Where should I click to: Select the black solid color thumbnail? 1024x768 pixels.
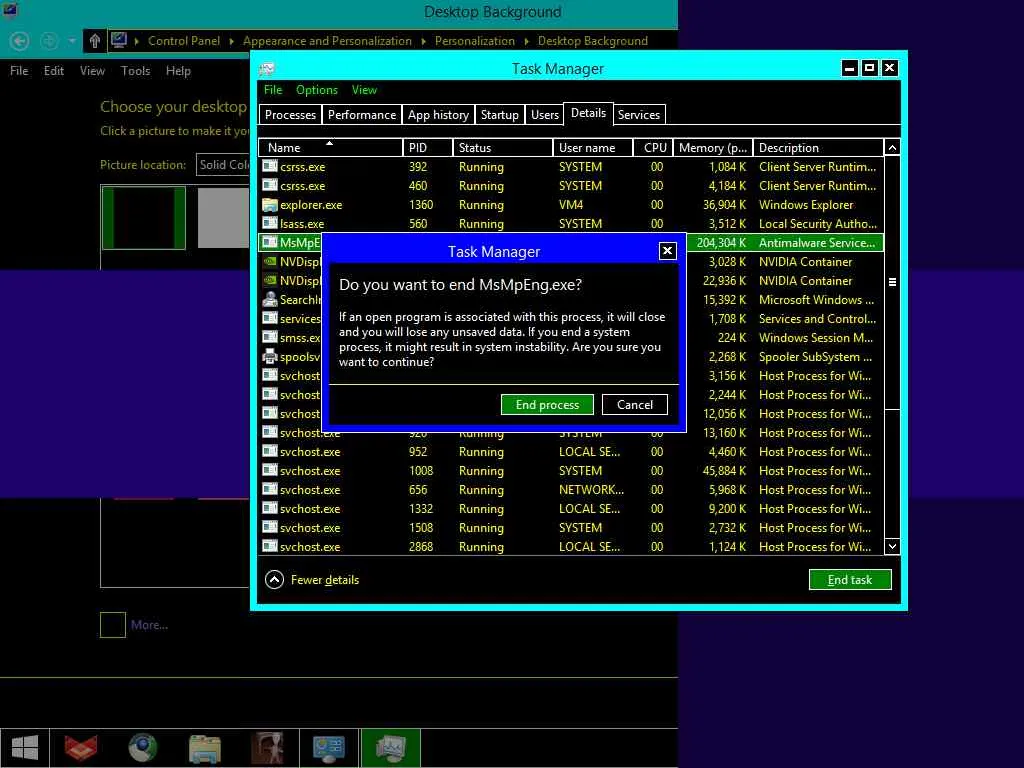(144, 217)
